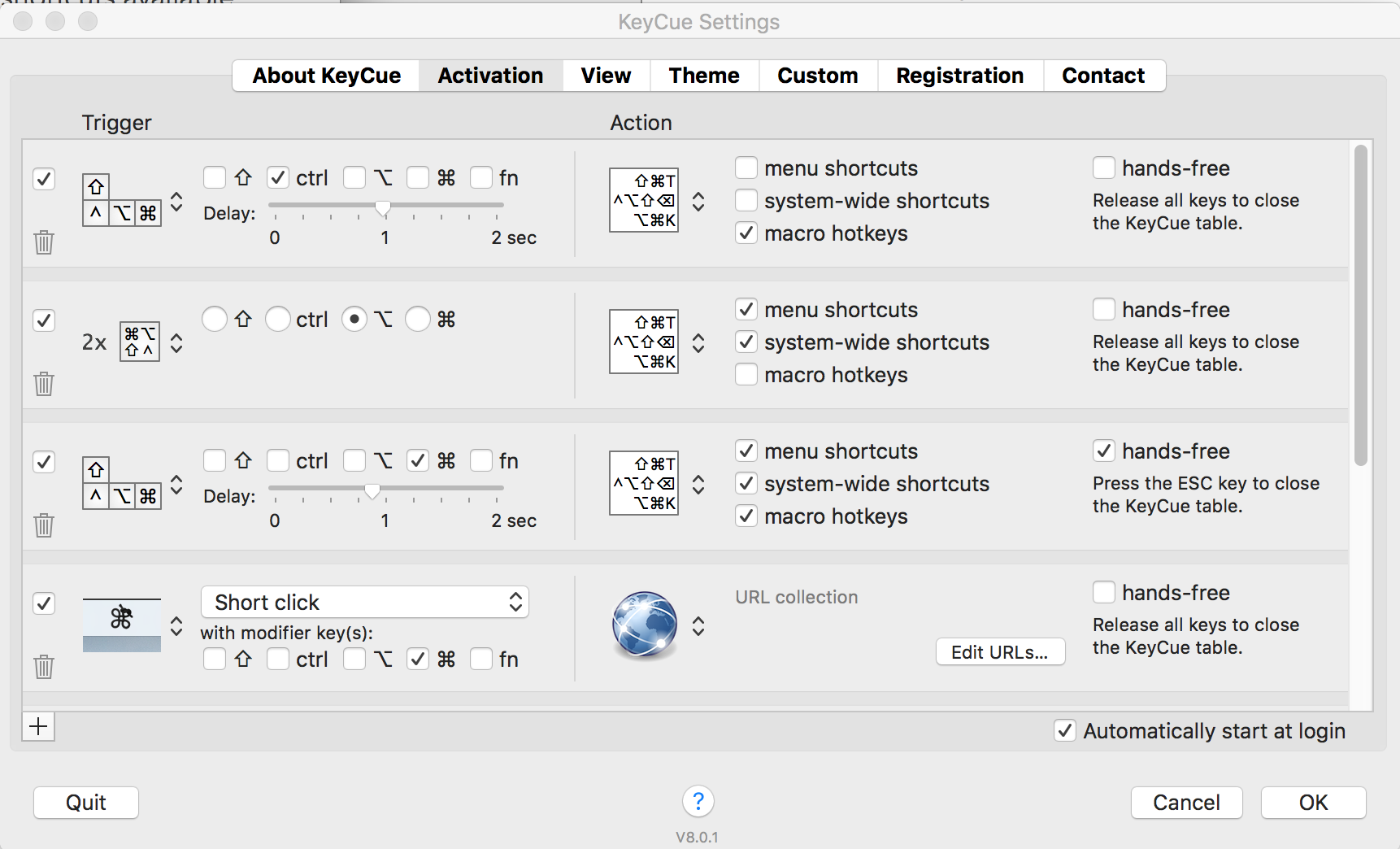This screenshot has width=1400, height=849.
Task: Uncheck macro hotkeys in the first action
Action: tap(746, 233)
